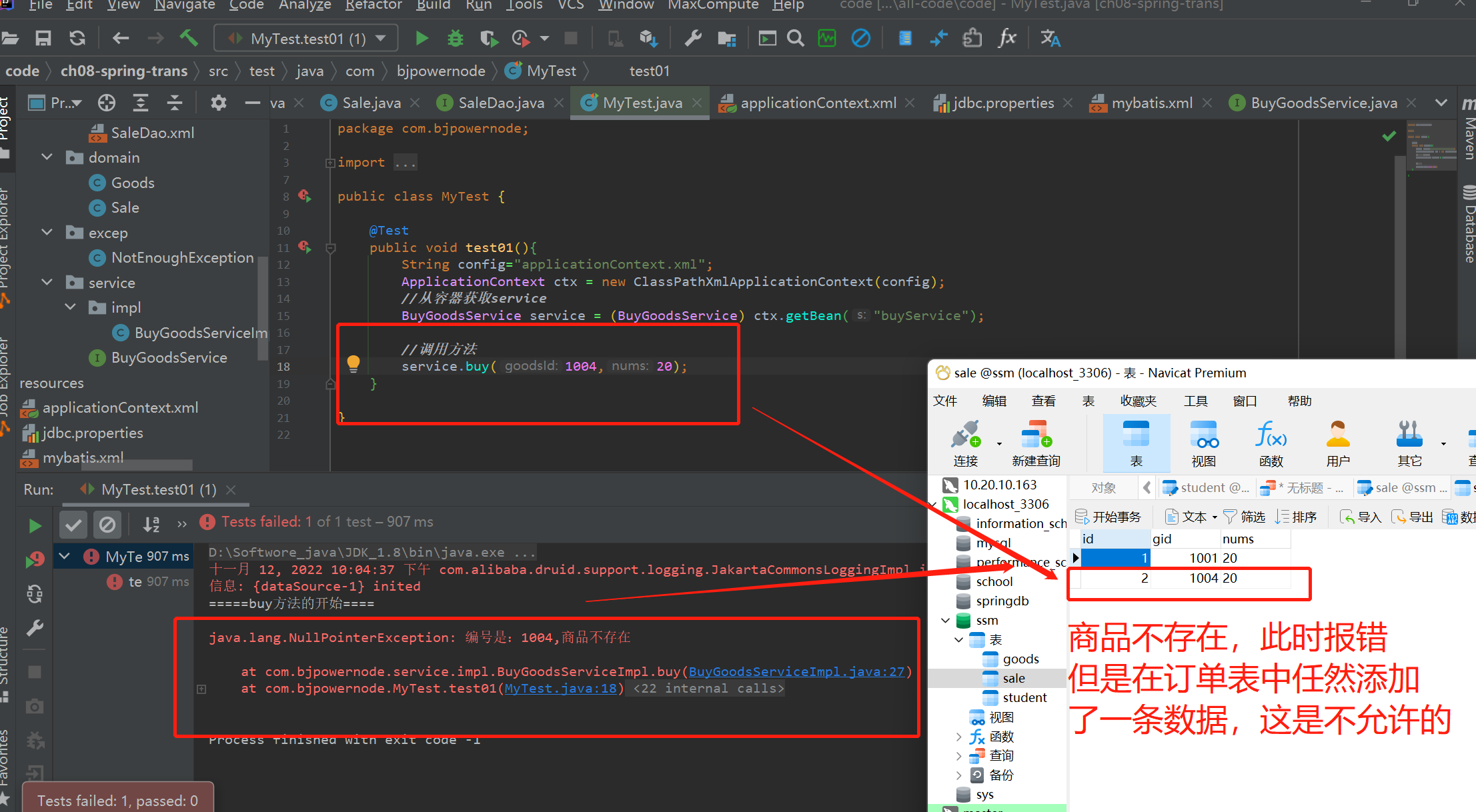The width and height of the screenshot is (1476, 812).
Task: Rerun failed tests icon in Run panel
Action: coord(35,559)
